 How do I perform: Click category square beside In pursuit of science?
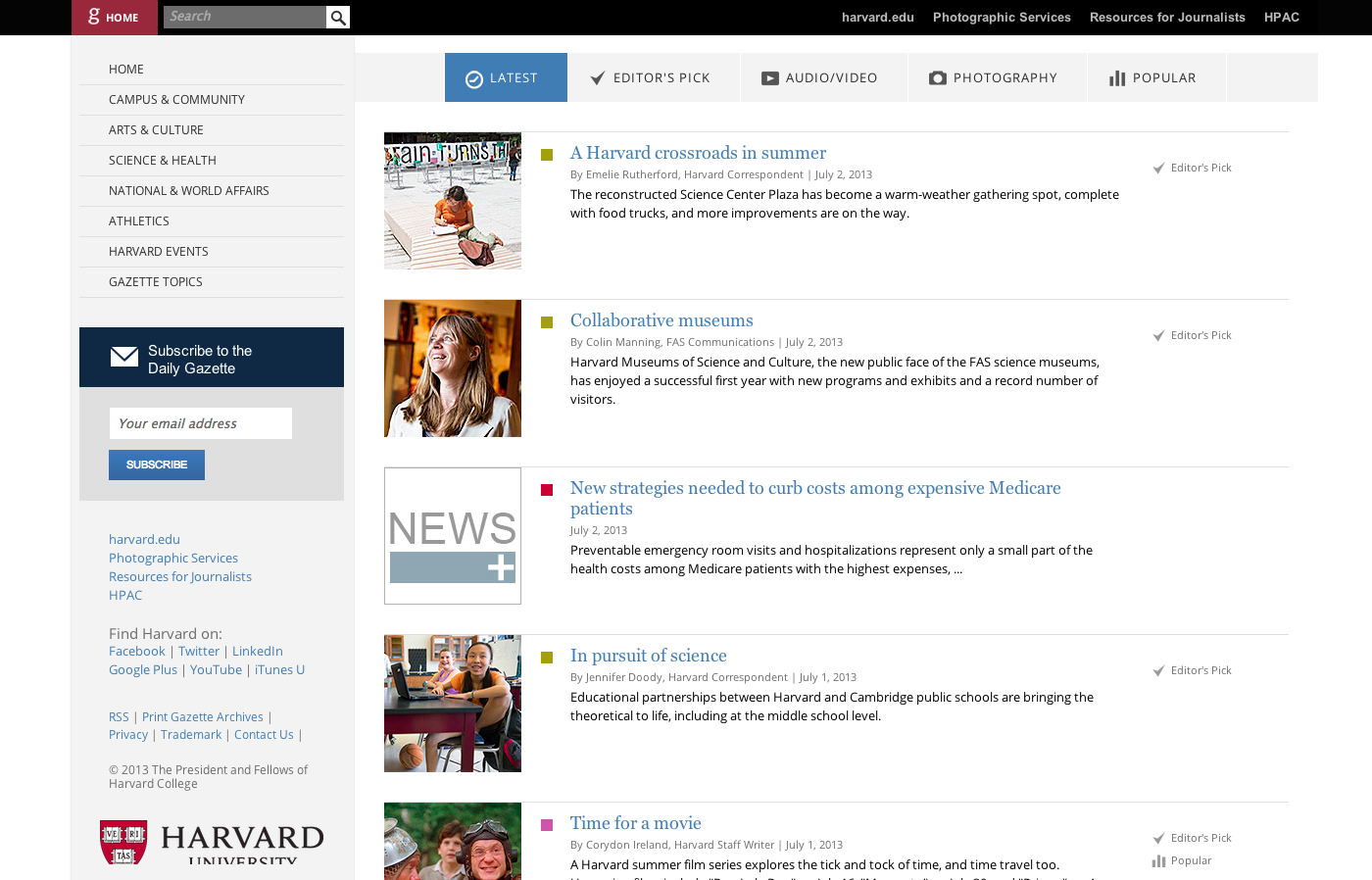pyautogui.click(x=547, y=658)
